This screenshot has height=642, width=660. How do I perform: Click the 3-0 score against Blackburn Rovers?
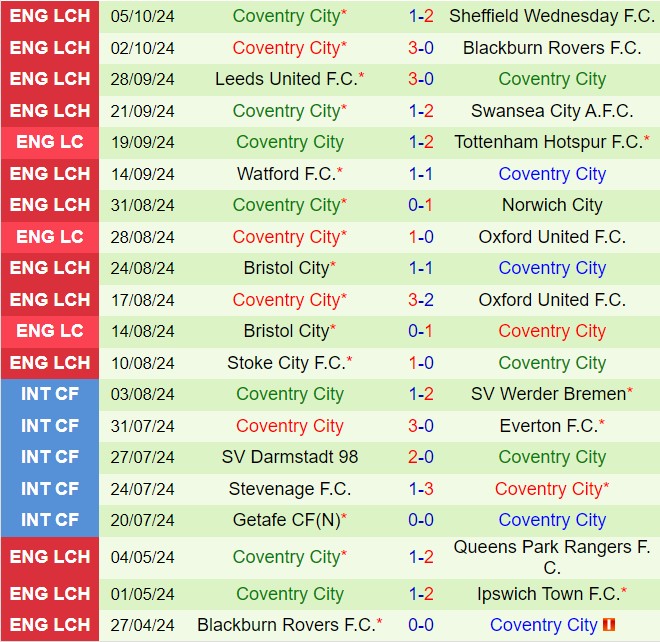(x=421, y=48)
